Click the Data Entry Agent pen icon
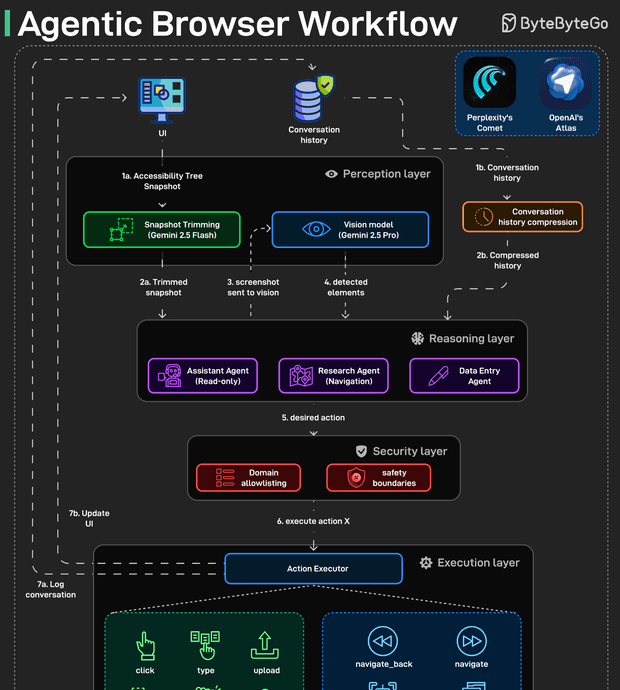Image resolution: width=620 pixels, height=690 pixels. coord(438,376)
